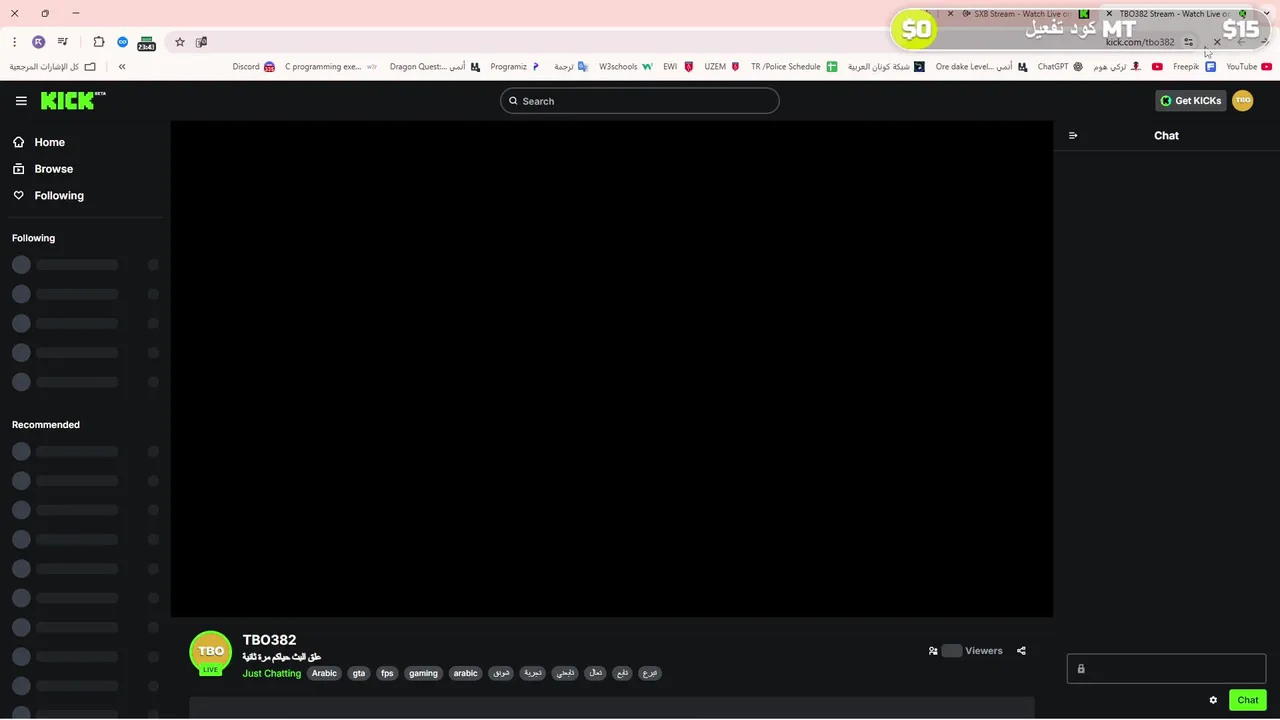Click the 23:43 timer extension icon

(x=146, y=43)
